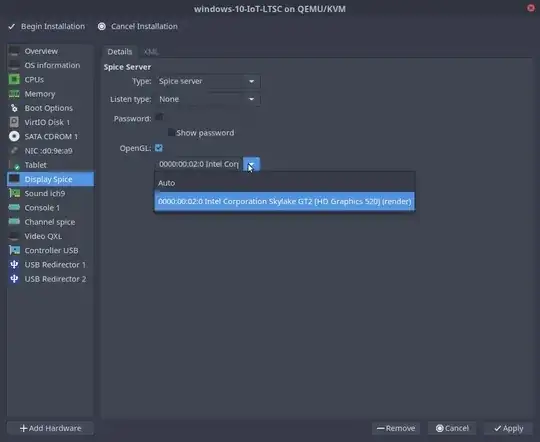540x442 pixels.
Task: Select the VirtIO Disk 1 entry
Action: 50,122
